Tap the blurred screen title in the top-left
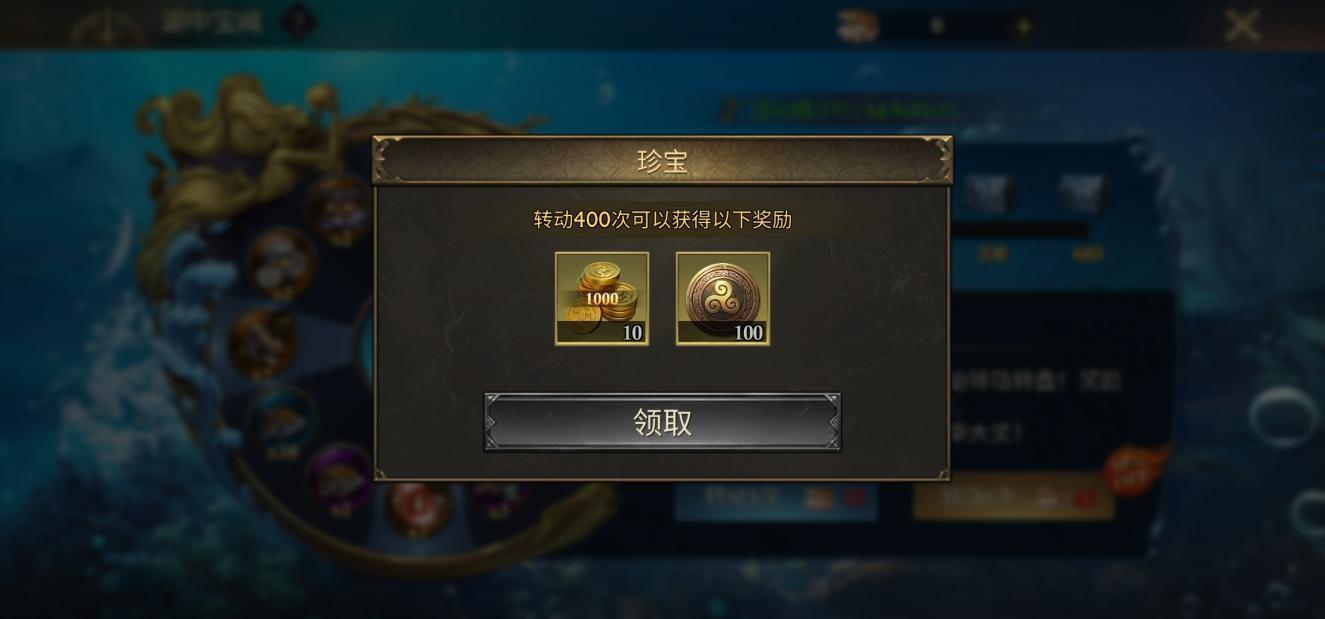The image size is (1325, 619). [211, 22]
